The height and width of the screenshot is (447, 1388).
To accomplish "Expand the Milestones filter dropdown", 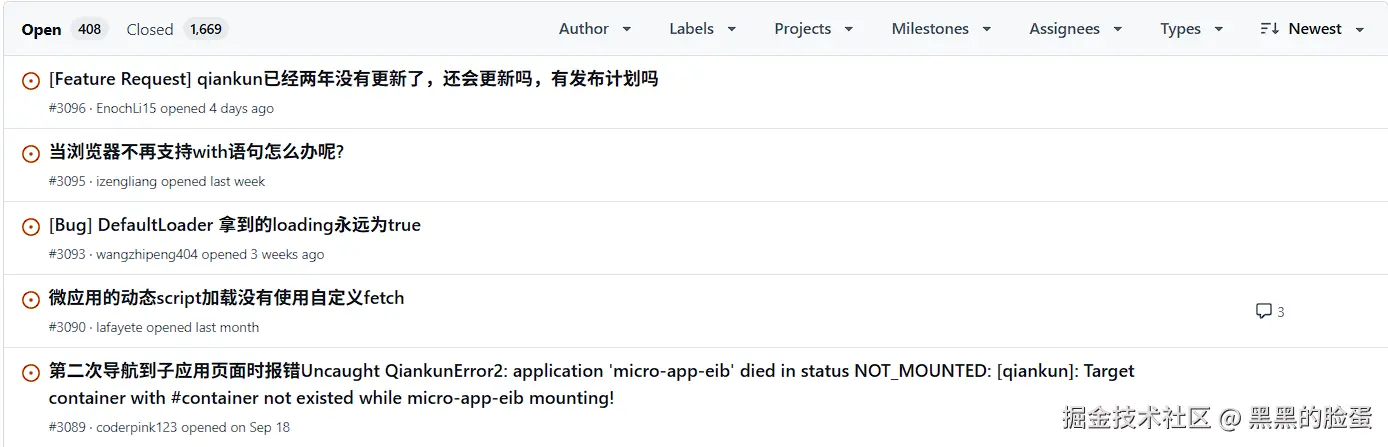I will [x=941, y=29].
